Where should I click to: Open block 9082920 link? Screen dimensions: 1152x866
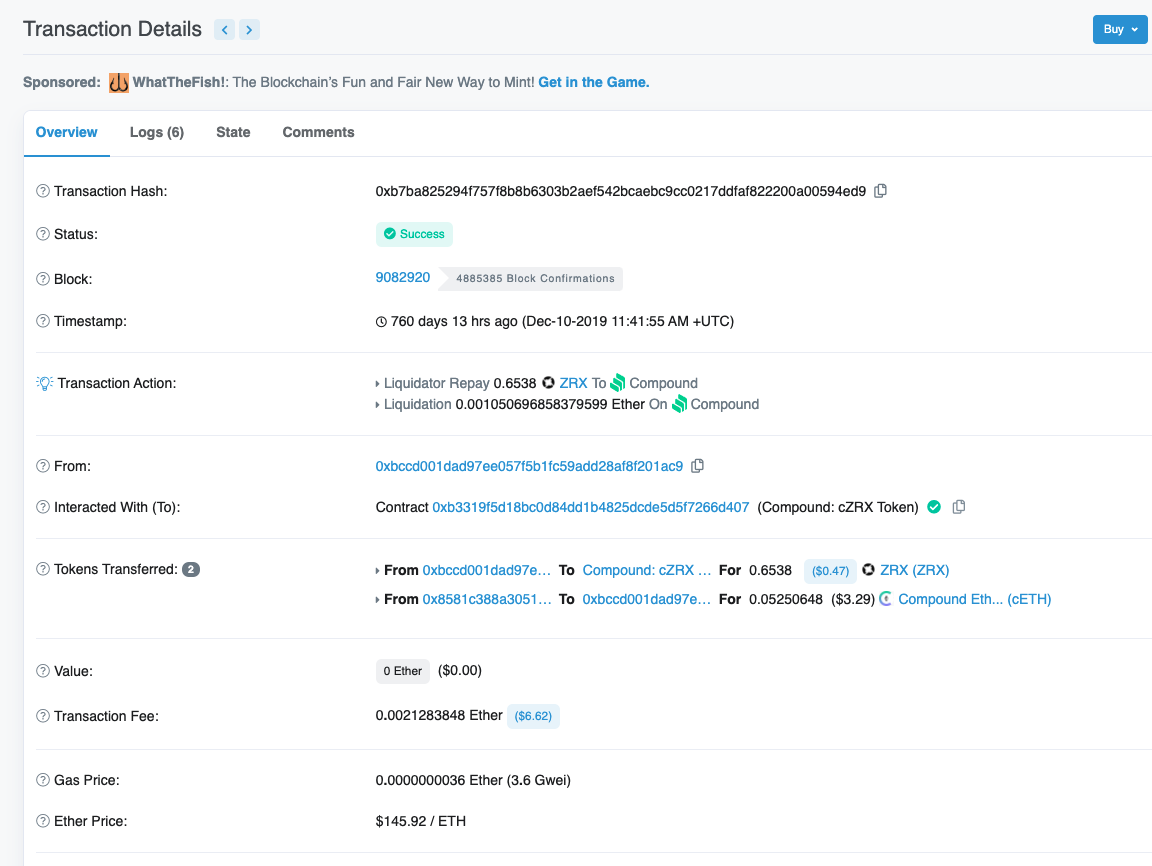tap(403, 278)
